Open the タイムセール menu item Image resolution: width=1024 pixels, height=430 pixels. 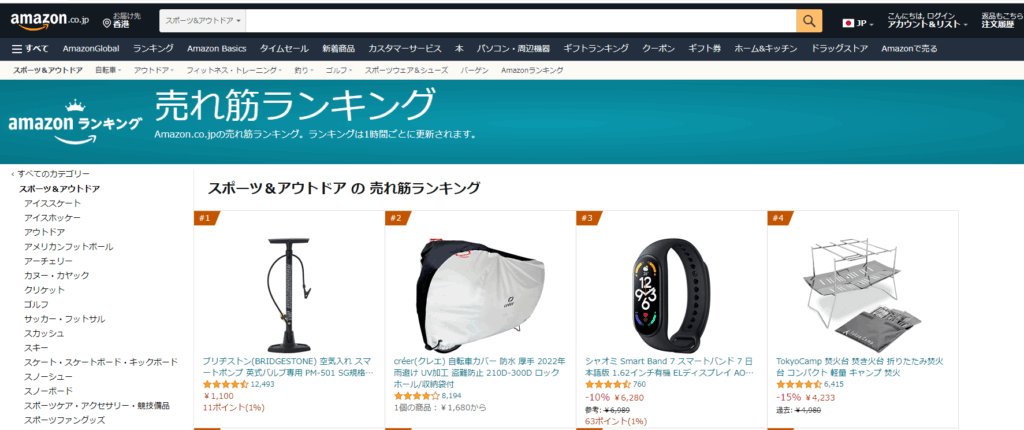point(284,48)
